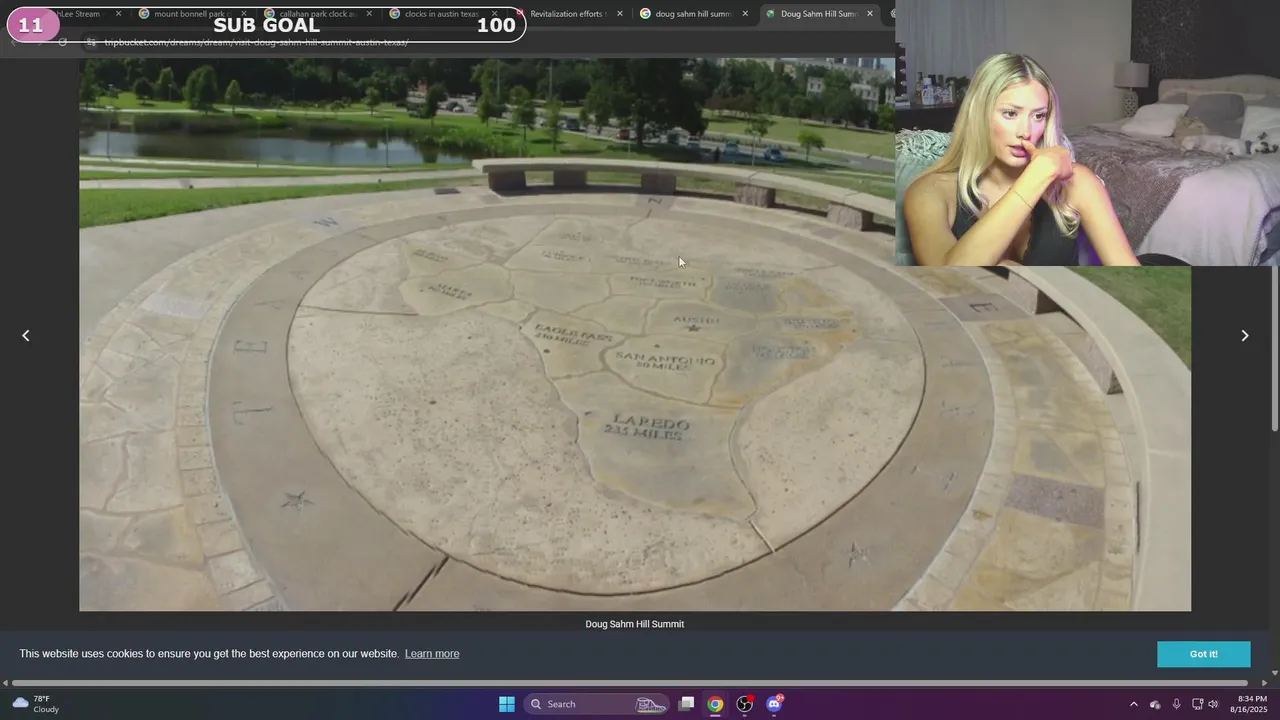Viewport: 1280px width, 720px height.
Task: Click the 'Doug Sahm Hill Summit' caption
Action: coord(635,624)
